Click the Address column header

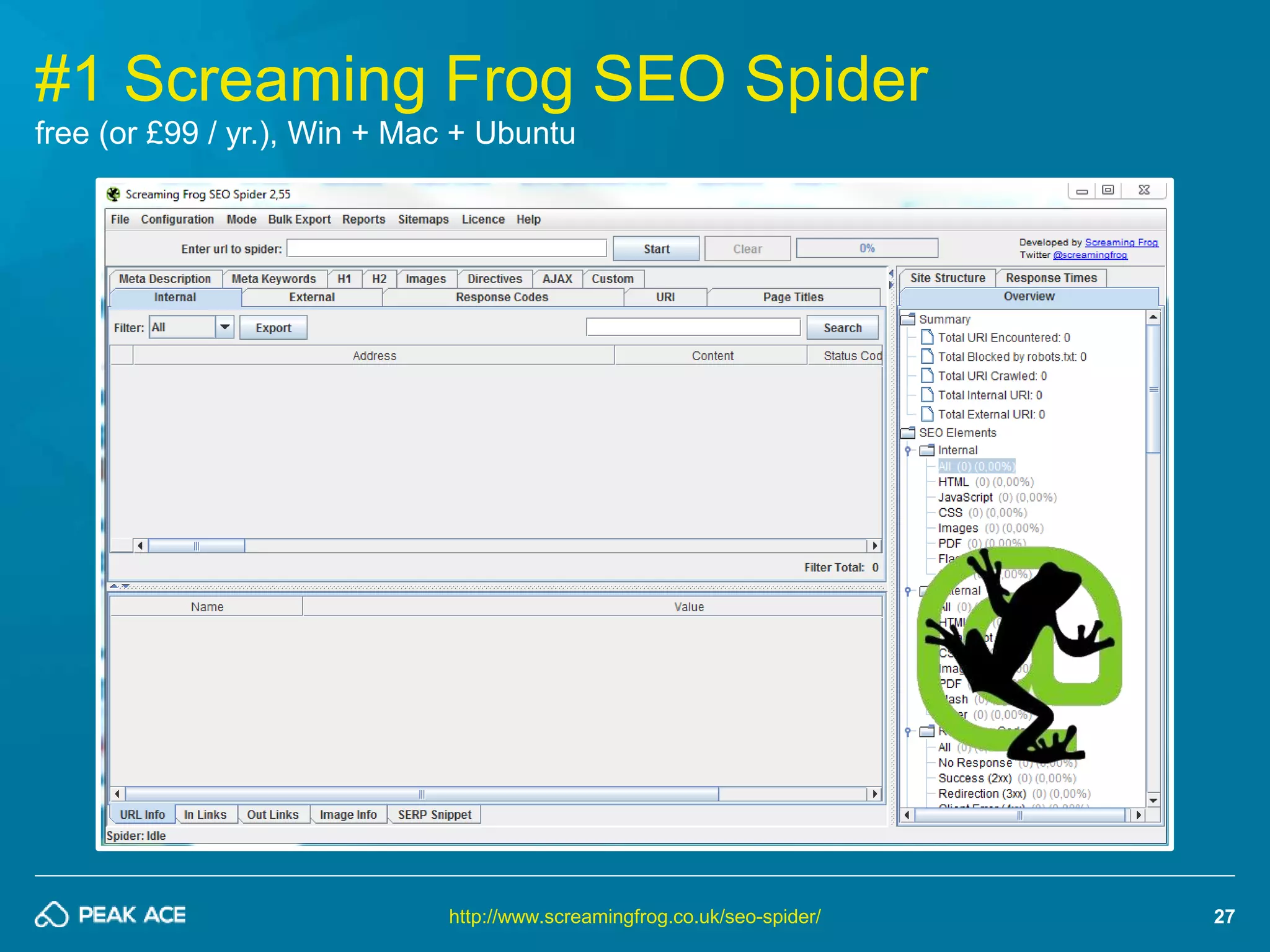(374, 356)
